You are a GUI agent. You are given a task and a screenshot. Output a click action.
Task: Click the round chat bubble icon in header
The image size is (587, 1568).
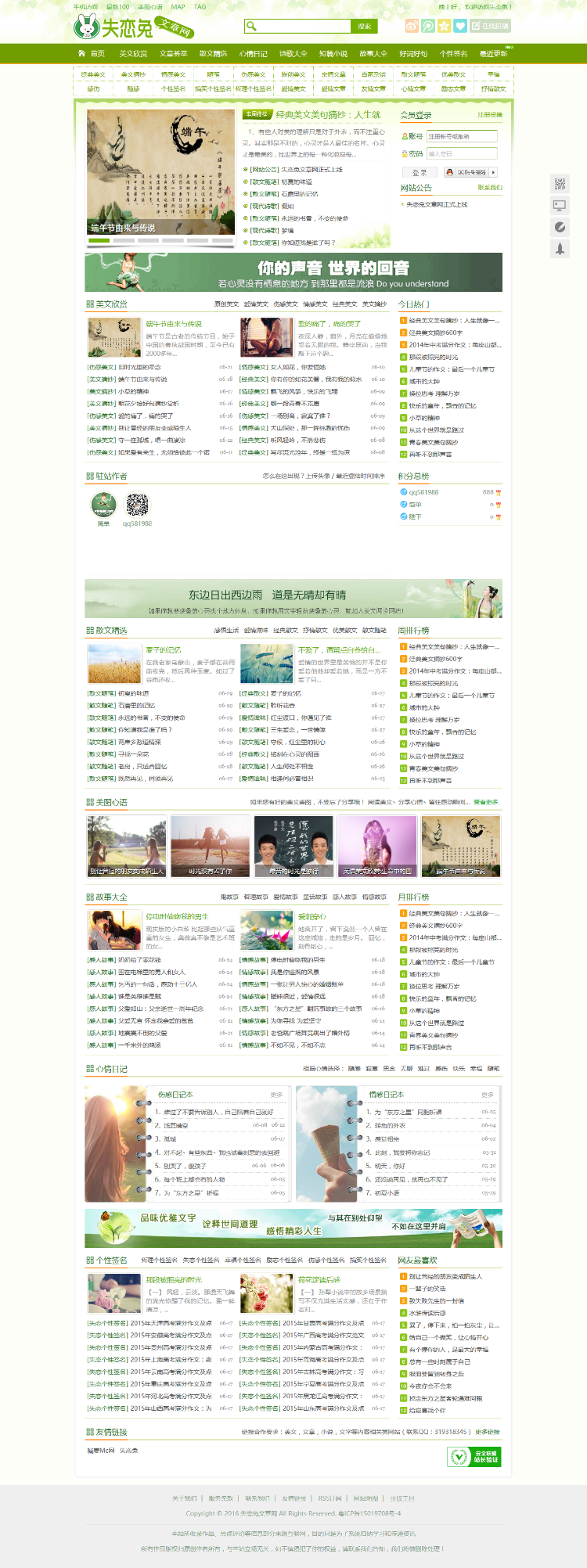[428, 26]
